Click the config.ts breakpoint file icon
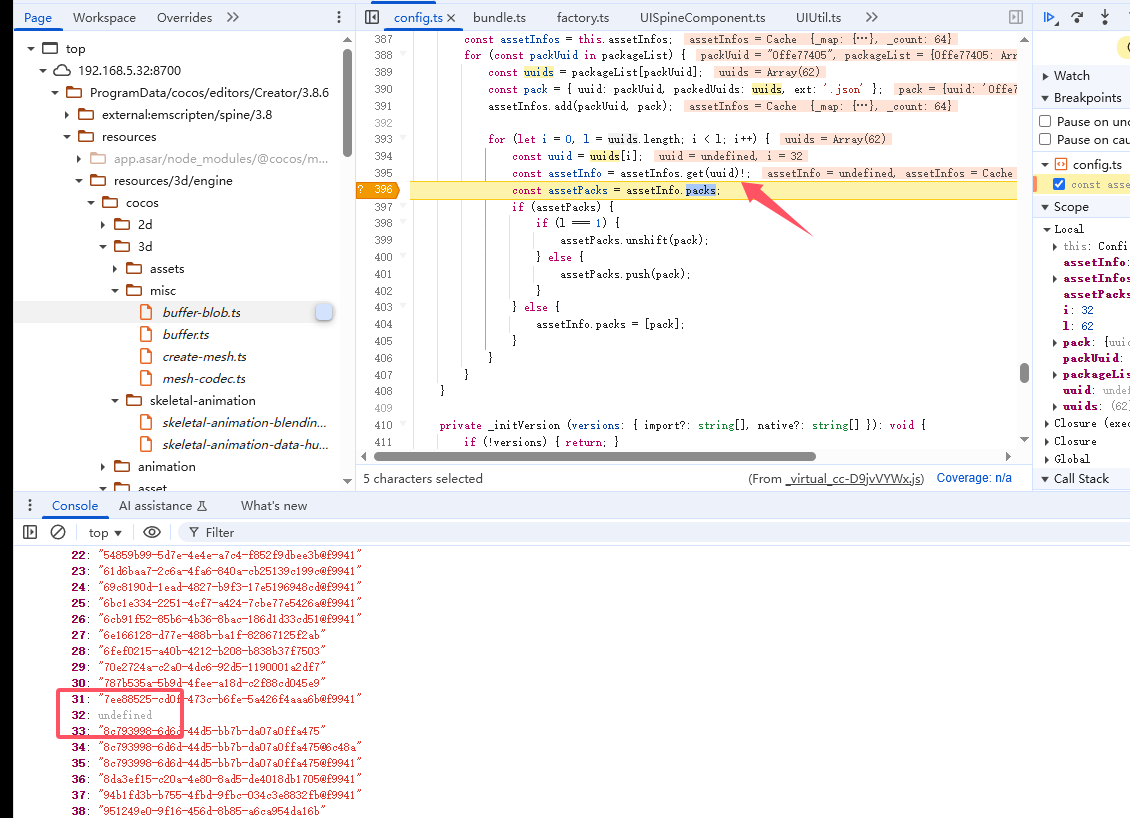 point(1061,164)
